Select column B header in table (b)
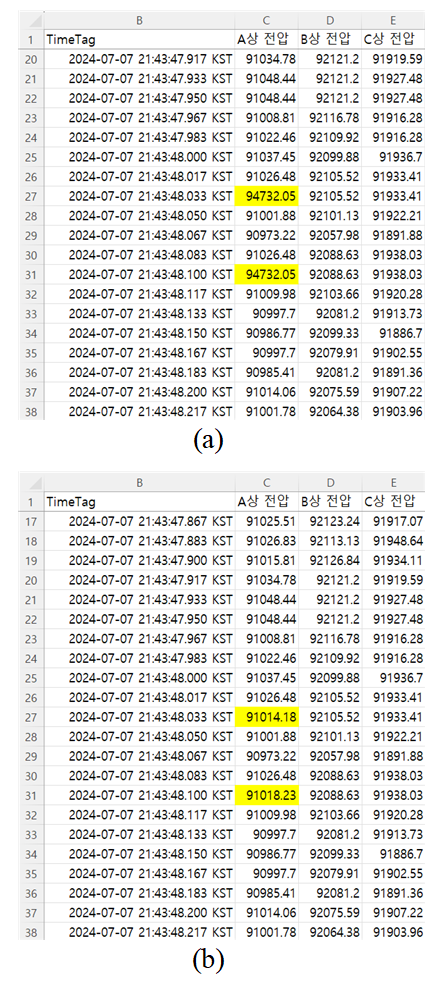The width and height of the screenshot is (439, 988). click(140, 483)
